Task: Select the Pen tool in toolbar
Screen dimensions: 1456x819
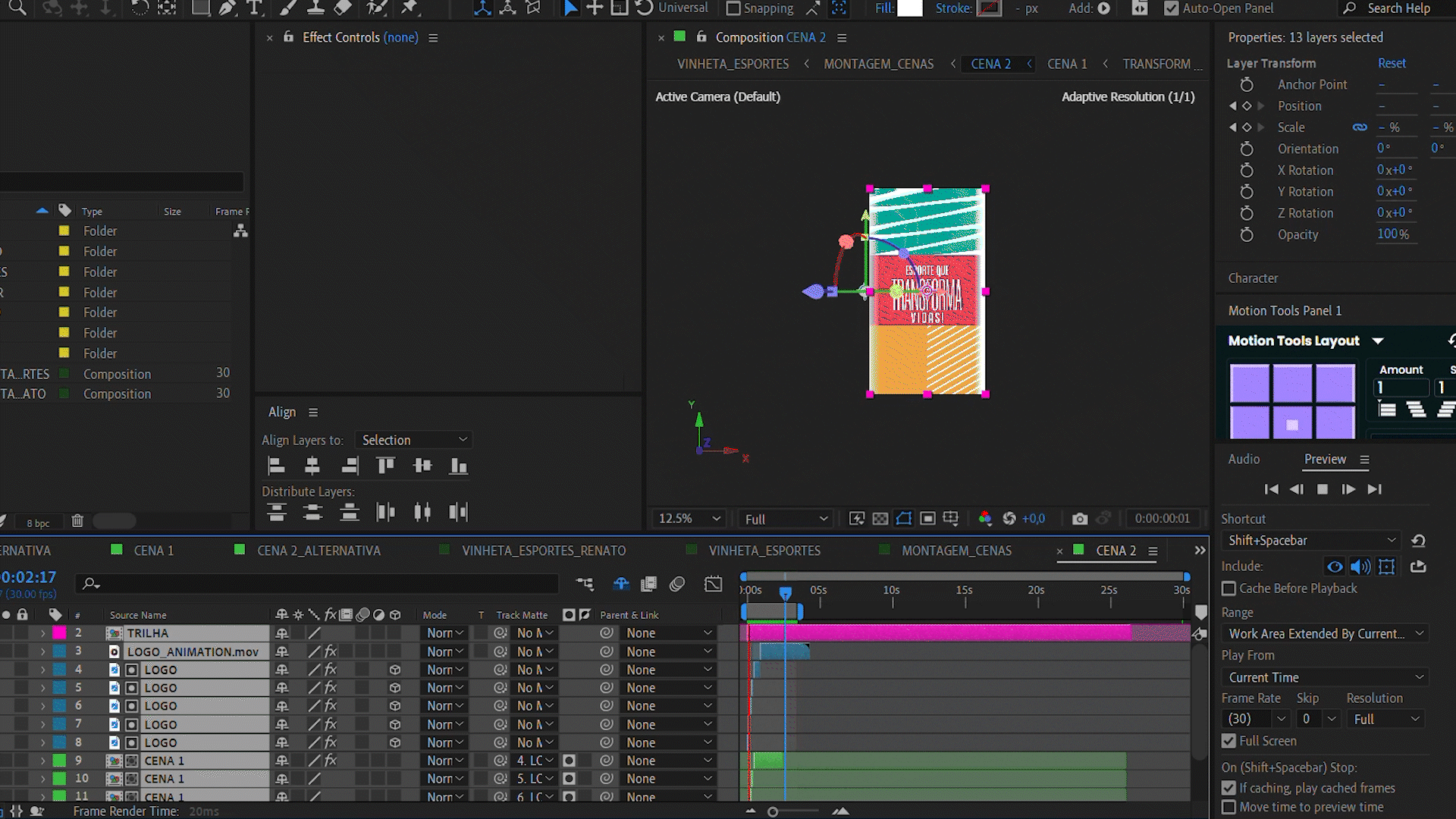Action: pyautogui.click(x=227, y=8)
